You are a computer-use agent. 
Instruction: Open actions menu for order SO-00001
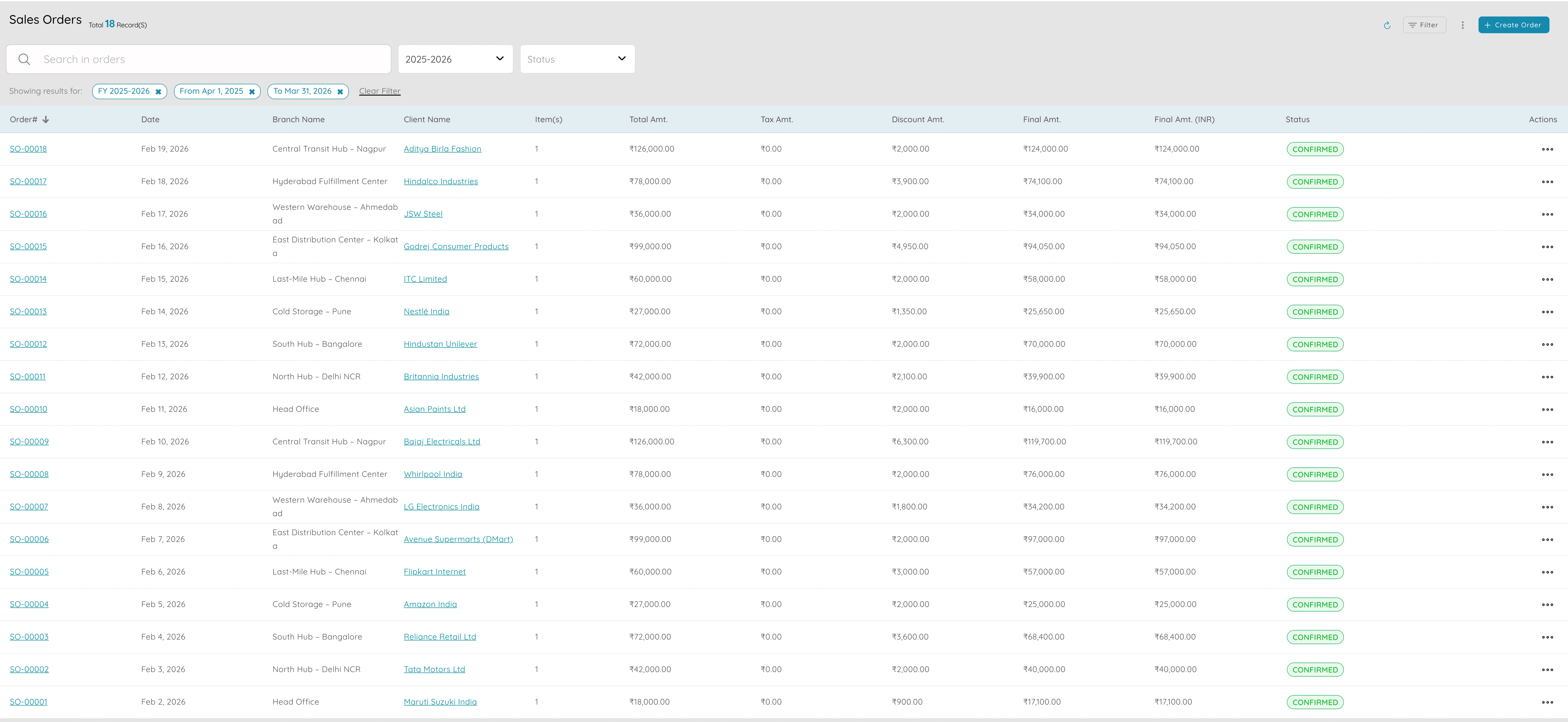click(x=1547, y=702)
